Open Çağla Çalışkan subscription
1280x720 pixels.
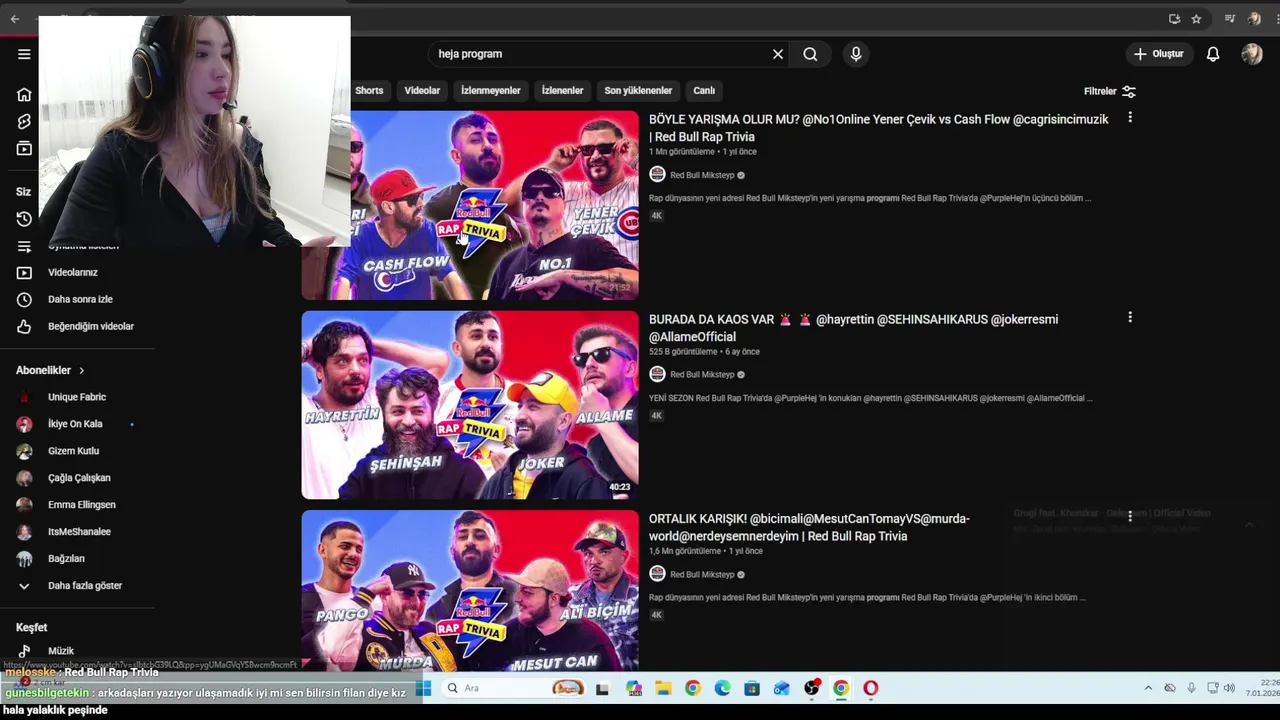[78, 478]
